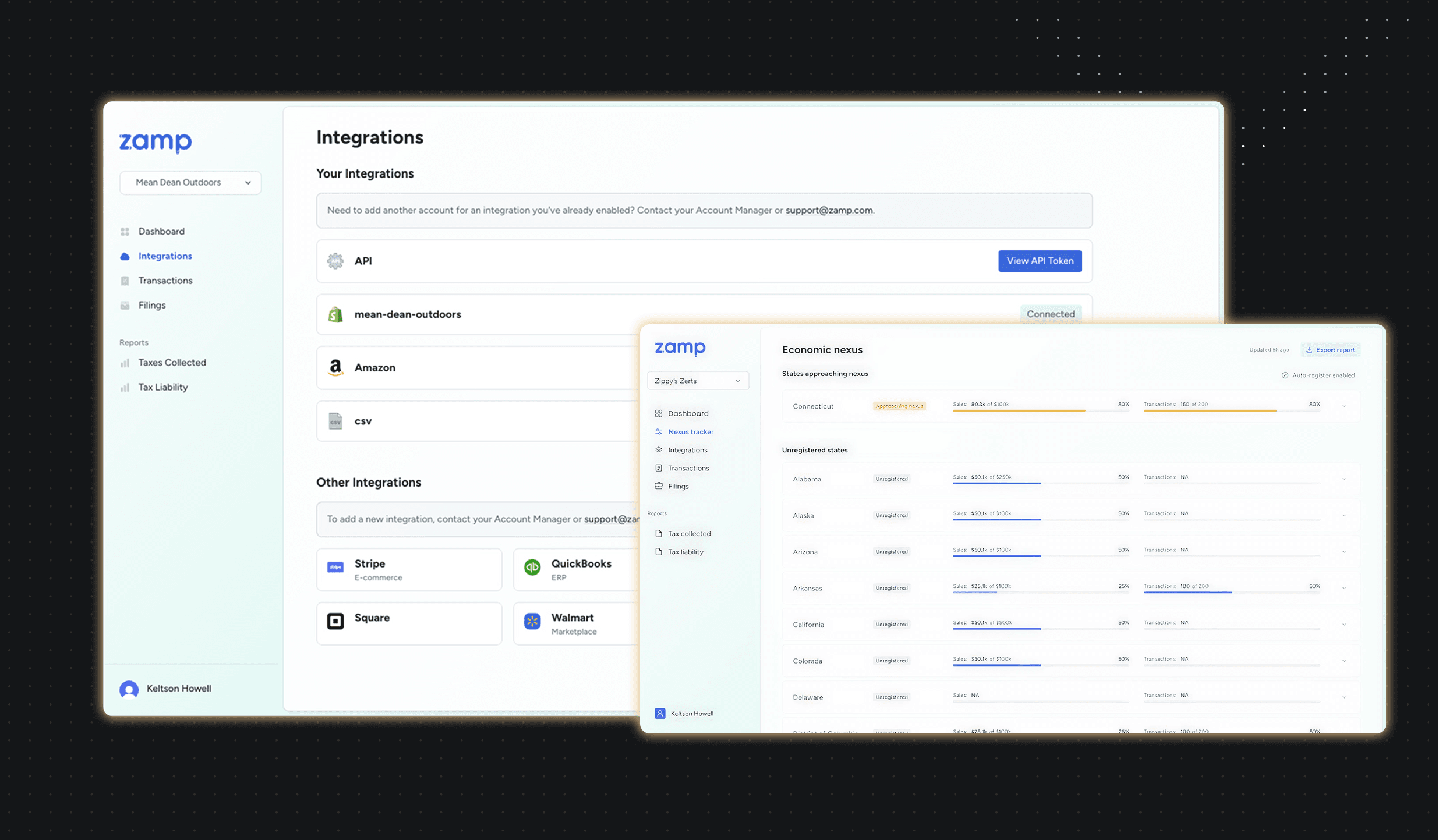Click the Stripe logo icon
The height and width of the screenshot is (840, 1438).
point(335,567)
